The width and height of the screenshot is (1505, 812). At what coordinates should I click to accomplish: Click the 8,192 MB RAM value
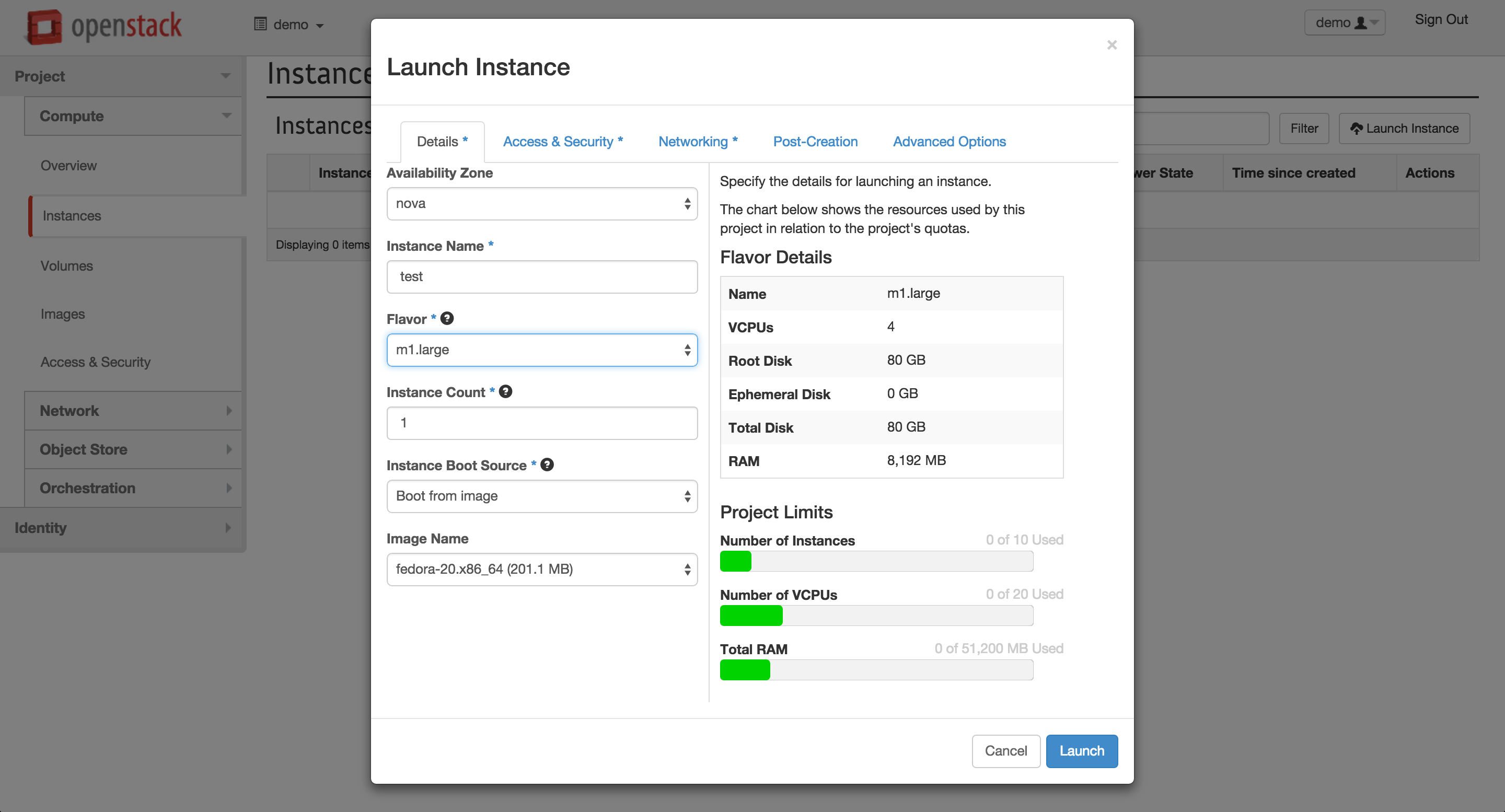pyautogui.click(x=916, y=460)
